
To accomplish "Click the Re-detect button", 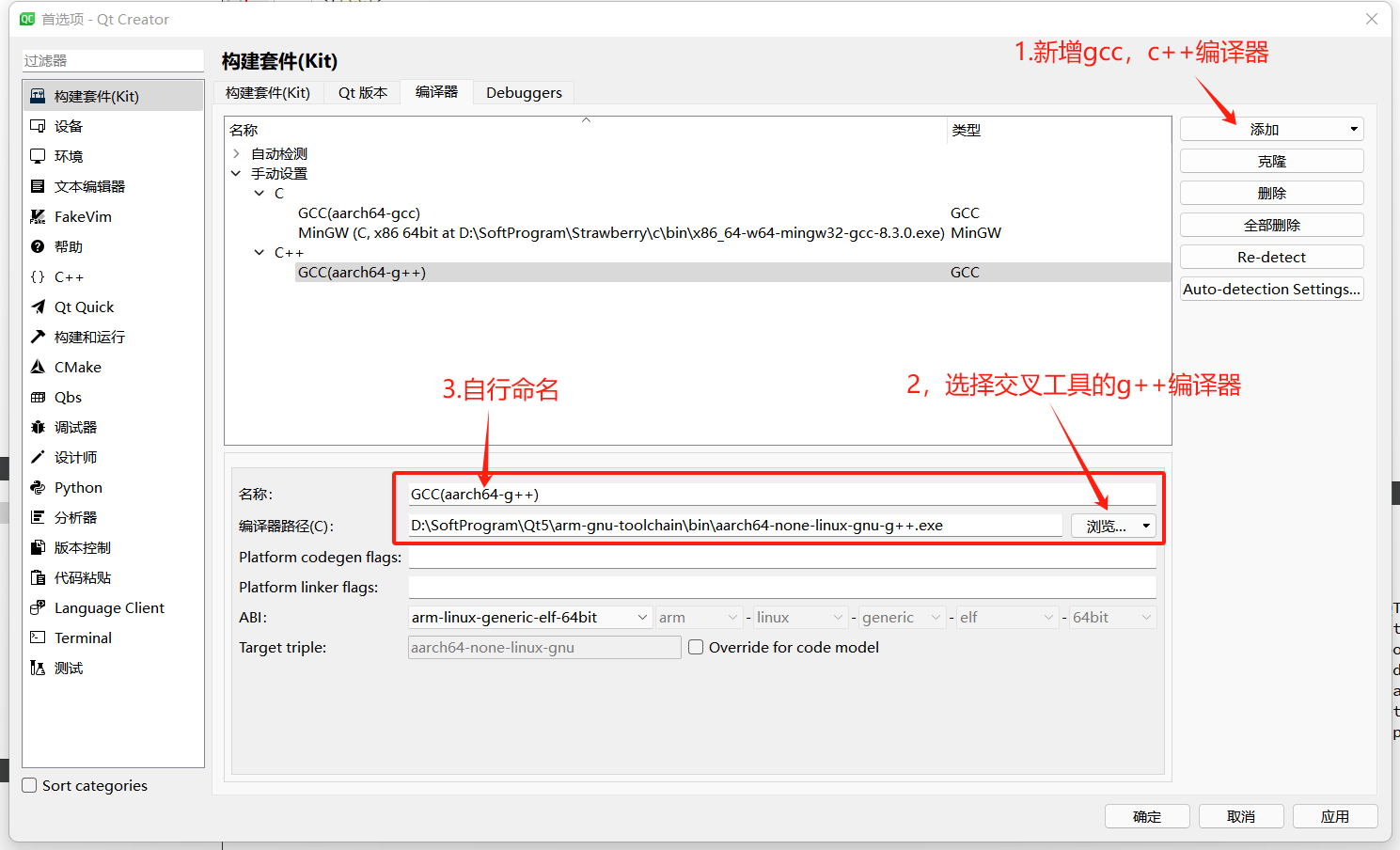I will coord(1271,257).
